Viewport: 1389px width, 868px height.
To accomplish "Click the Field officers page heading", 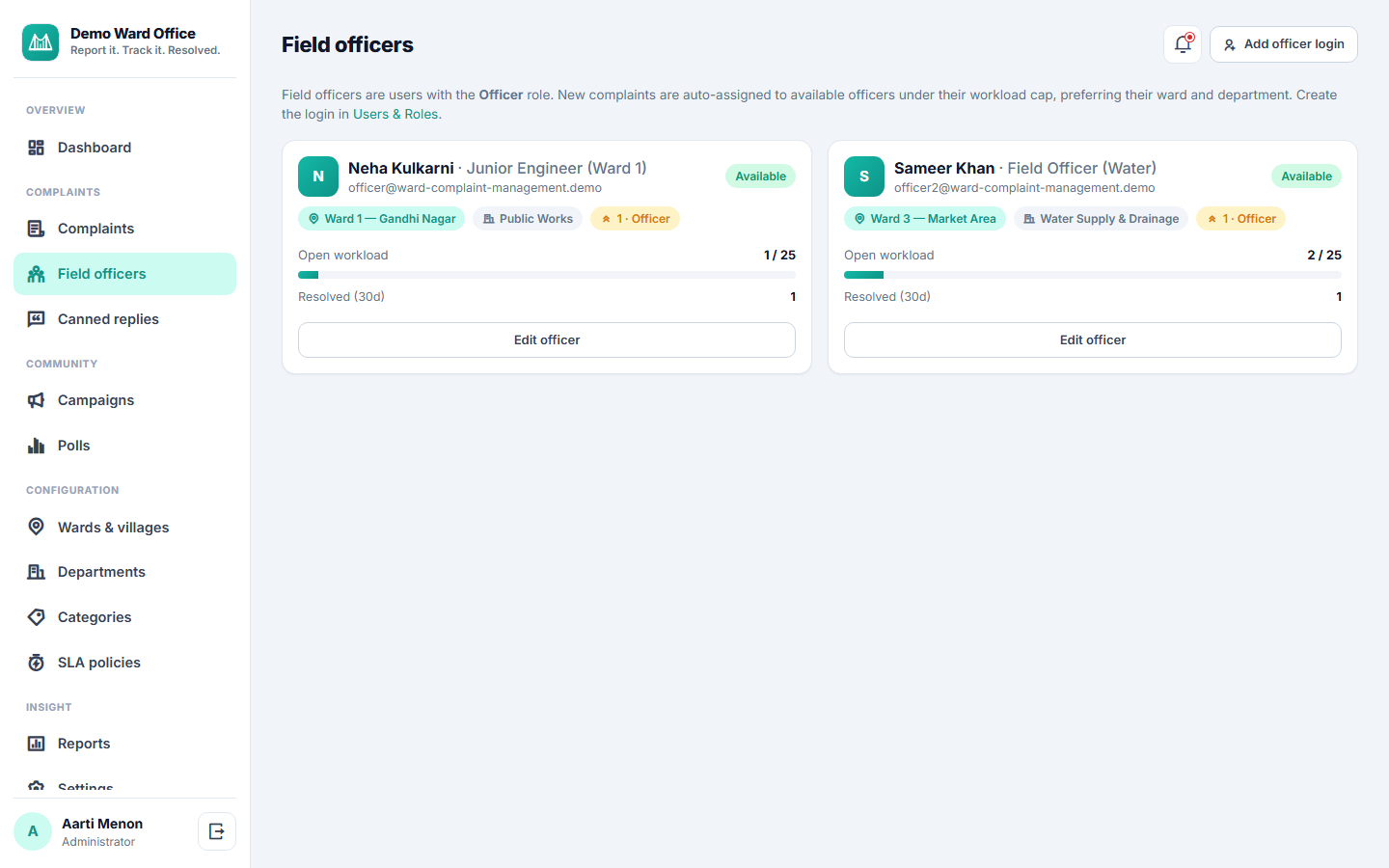I will (x=347, y=44).
